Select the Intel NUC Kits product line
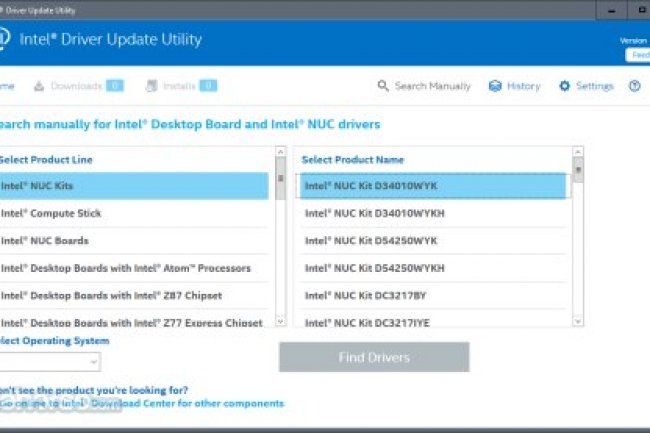 point(134,186)
